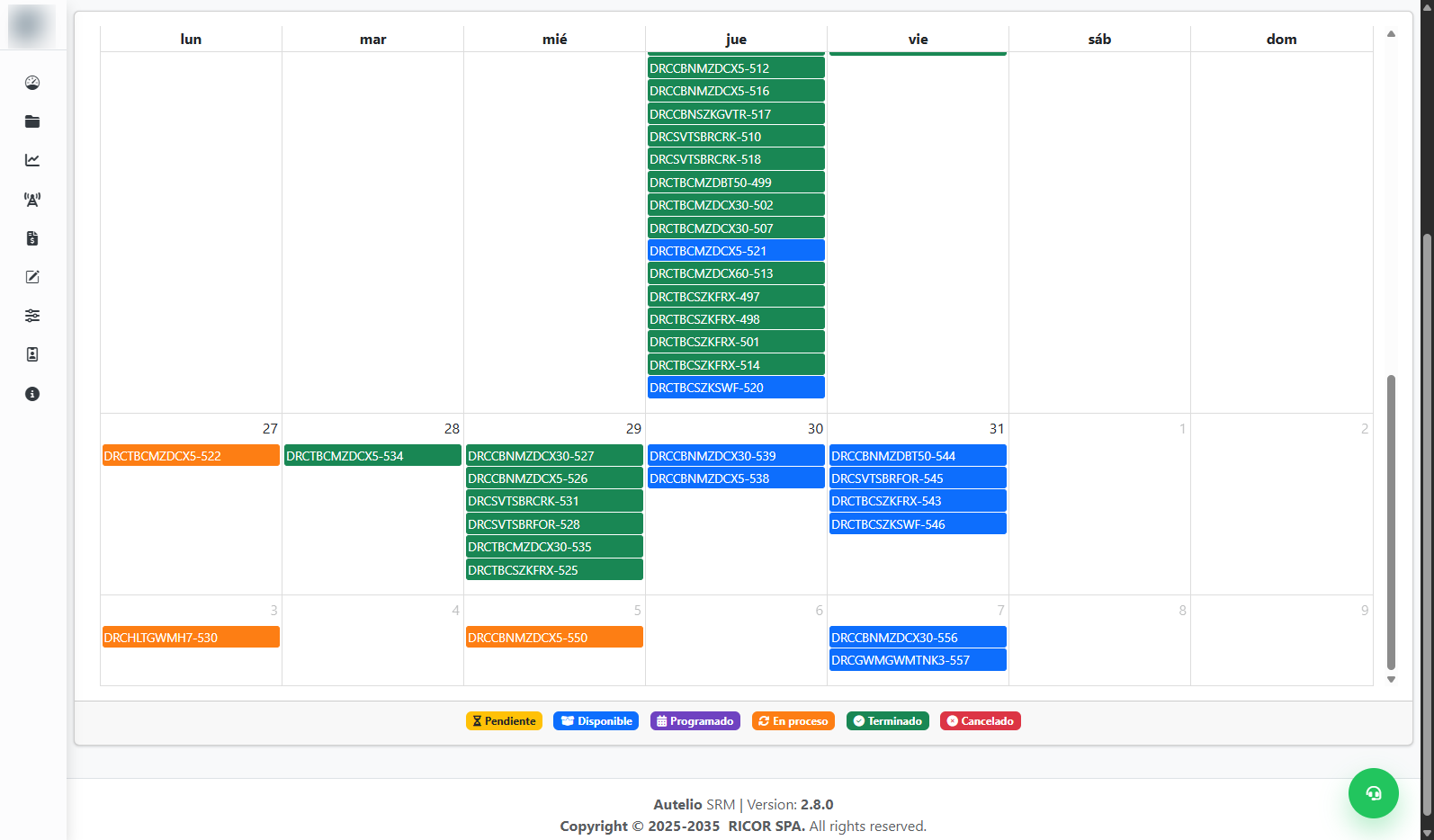Viewport: 1434px width, 840px height.
Task: Open blue event DRCCBNMZDBT50-544
Action: coord(918,456)
